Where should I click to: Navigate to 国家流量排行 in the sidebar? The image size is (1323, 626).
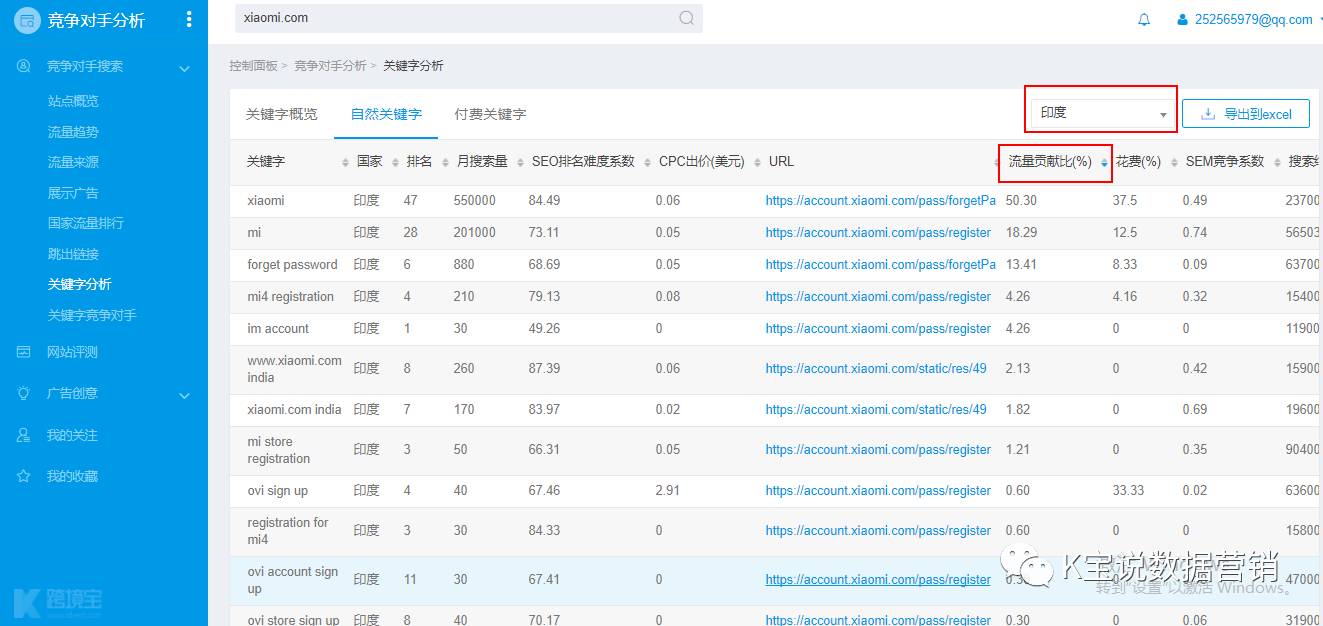click(x=86, y=223)
